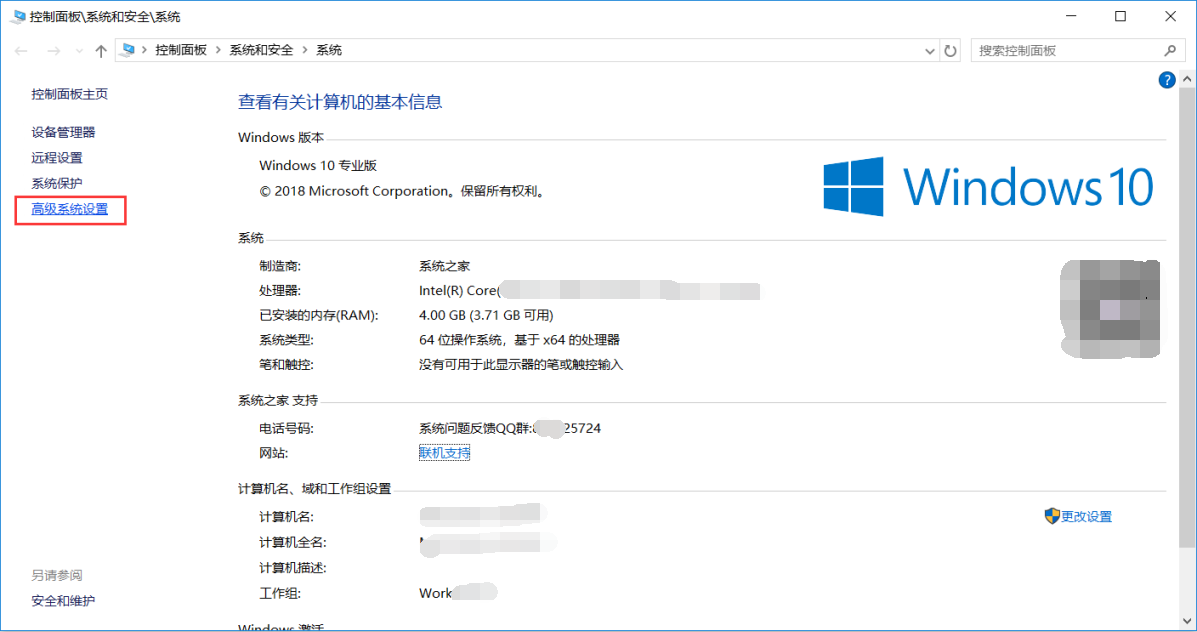Viewport: 1197px width, 632px height.
Task: Click the Windows 10 logo image
Action: click(988, 186)
